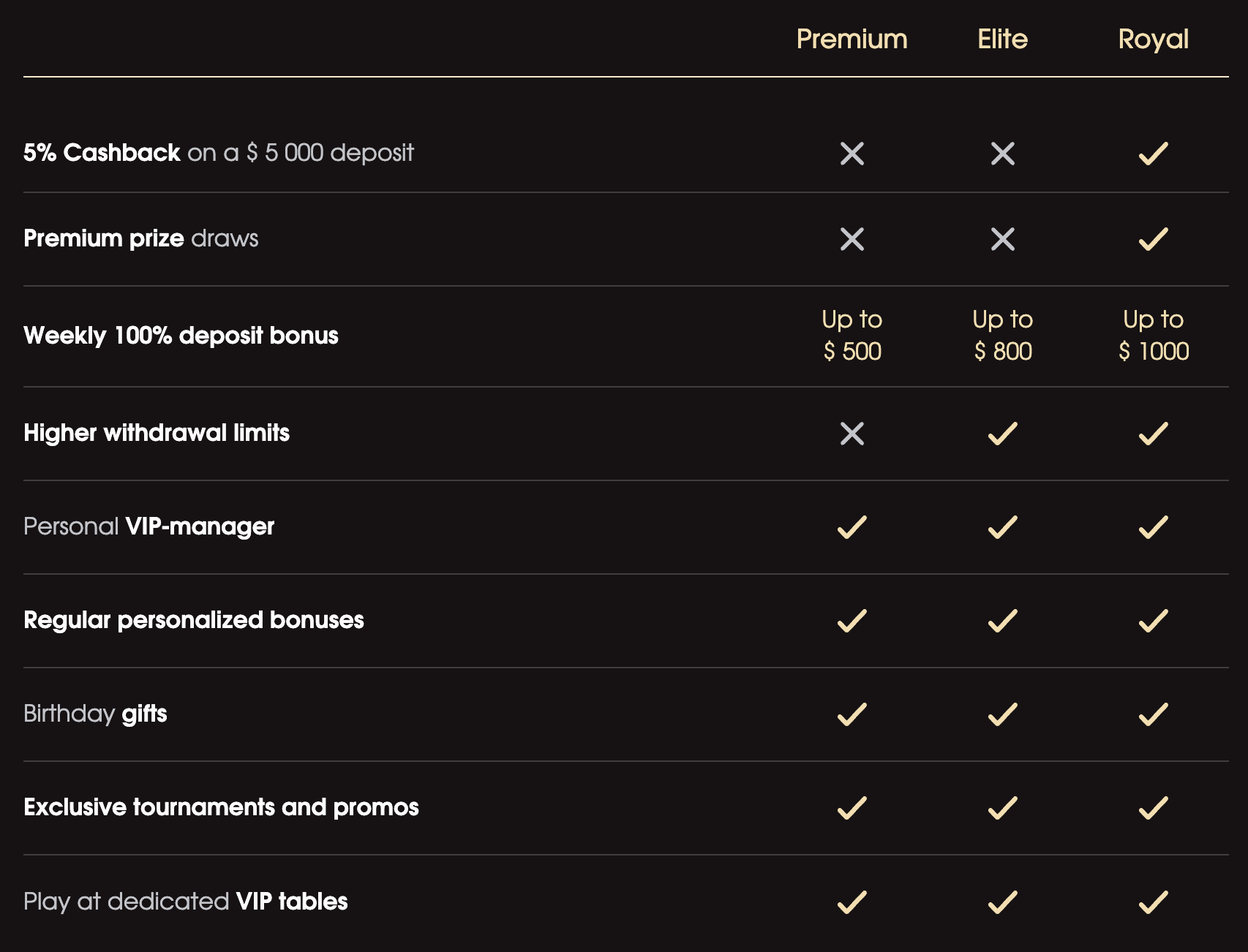
Task: Click Elite cross for Premium prize draws
Action: 1002,239
